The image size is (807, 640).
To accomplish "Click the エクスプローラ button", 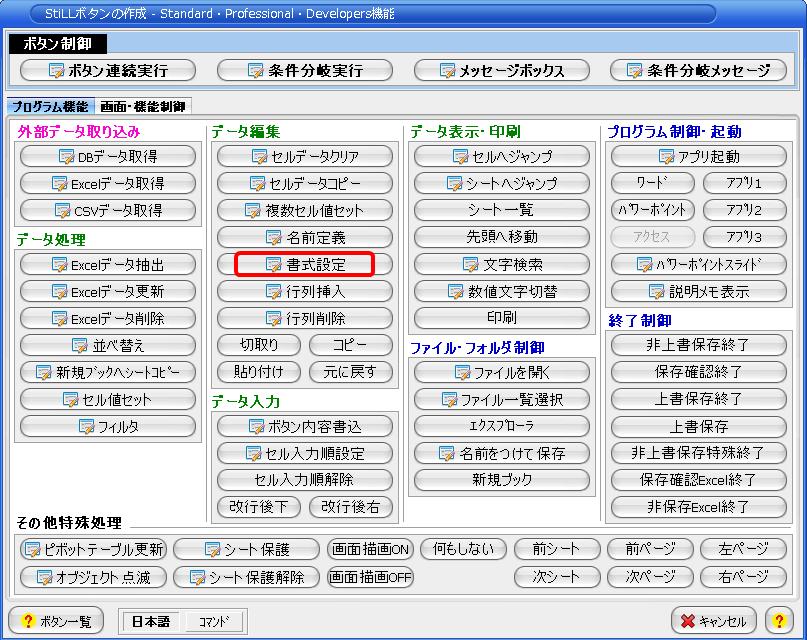I will [x=502, y=426].
